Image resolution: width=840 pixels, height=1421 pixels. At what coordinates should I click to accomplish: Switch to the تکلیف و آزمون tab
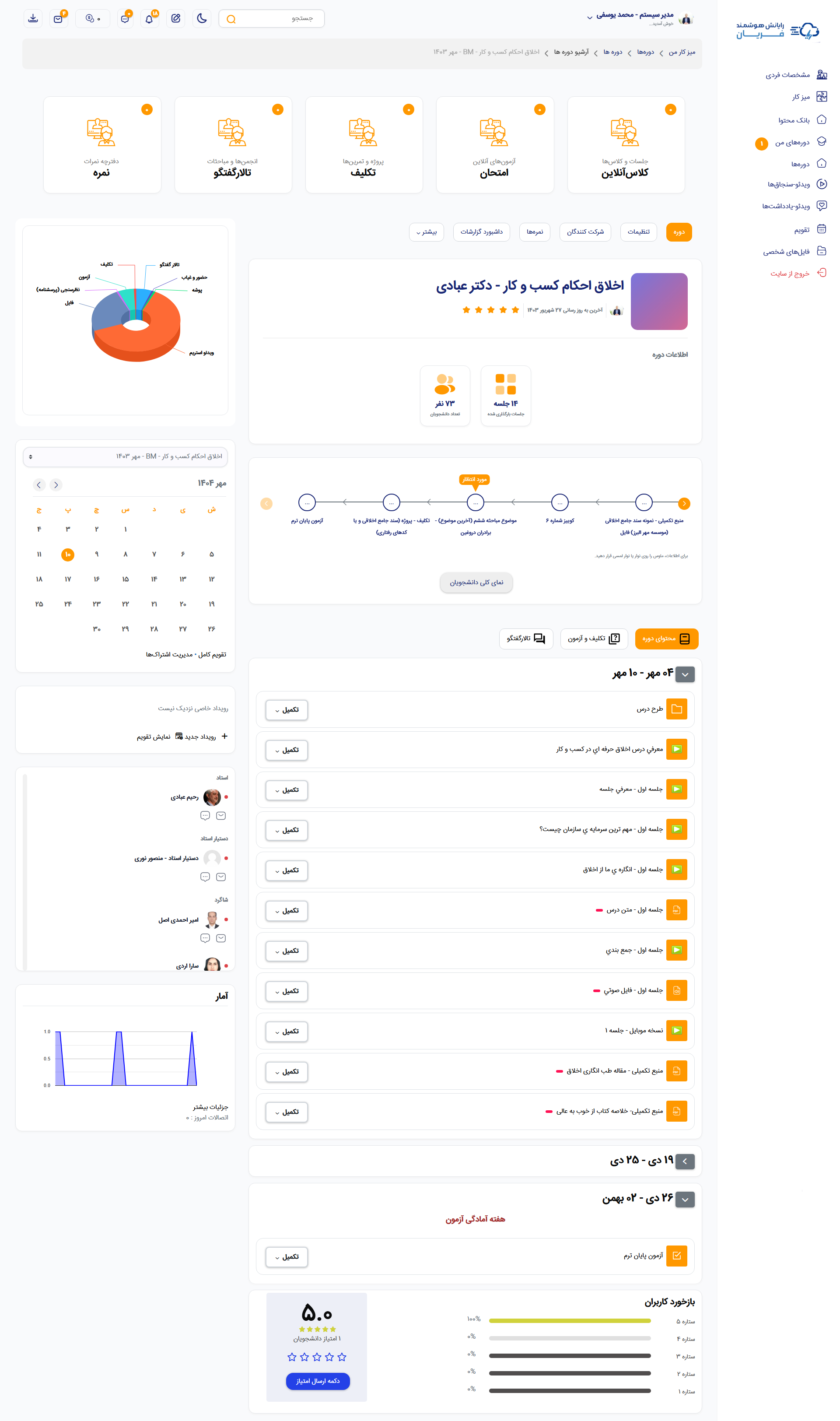coord(594,639)
